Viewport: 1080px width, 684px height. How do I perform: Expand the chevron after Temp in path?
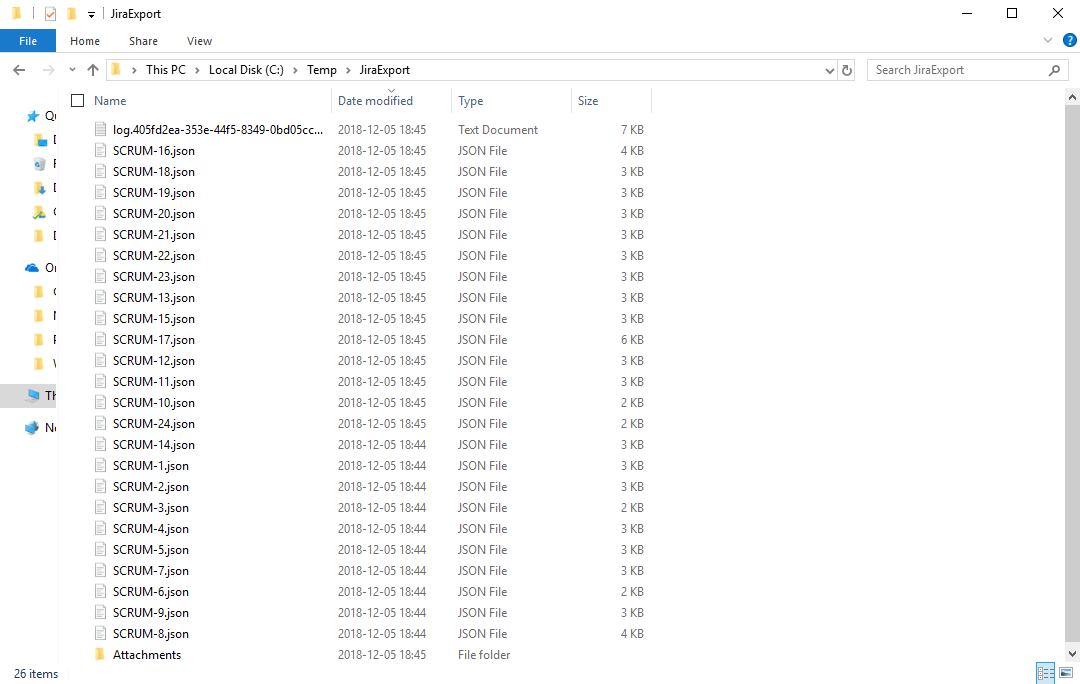pyautogui.click(x=348, y=70)
